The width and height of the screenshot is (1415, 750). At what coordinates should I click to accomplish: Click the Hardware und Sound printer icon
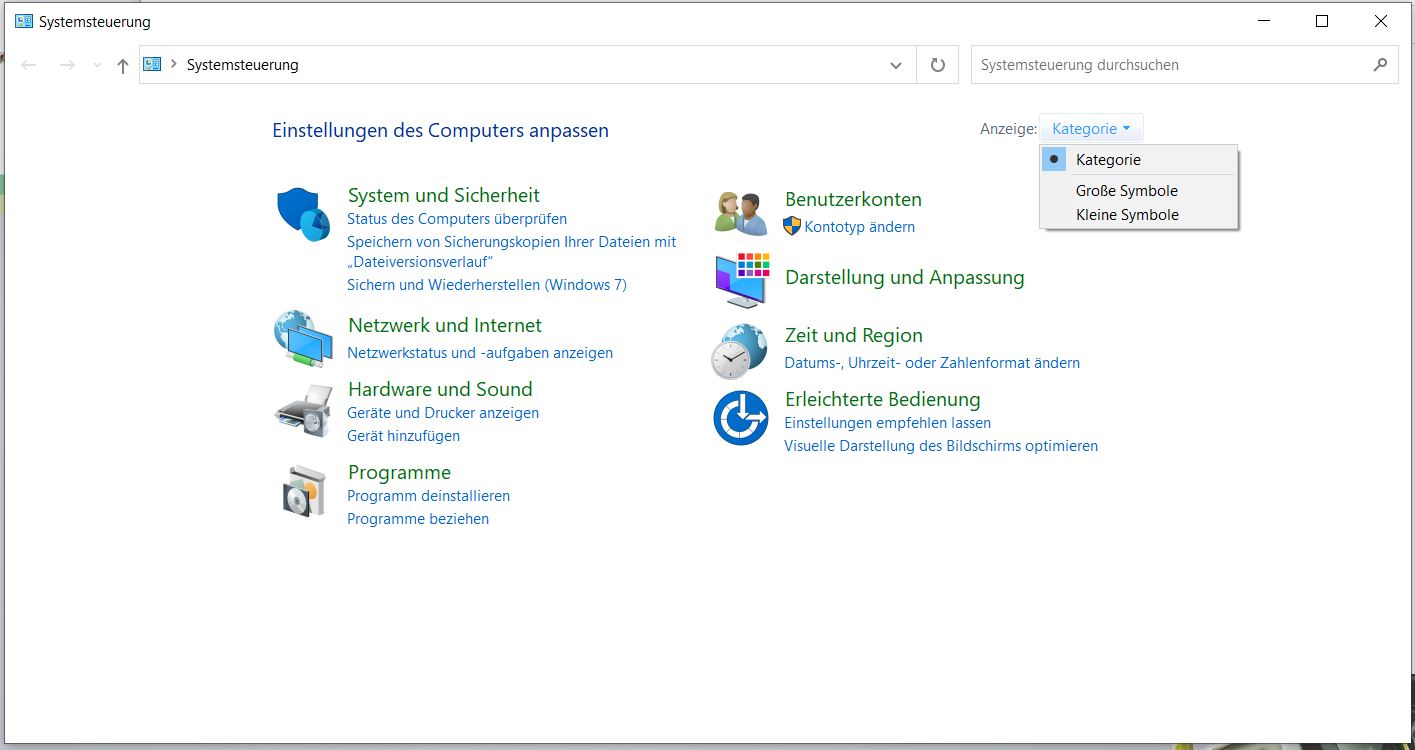pyautogui.click(x=303, y=410)
